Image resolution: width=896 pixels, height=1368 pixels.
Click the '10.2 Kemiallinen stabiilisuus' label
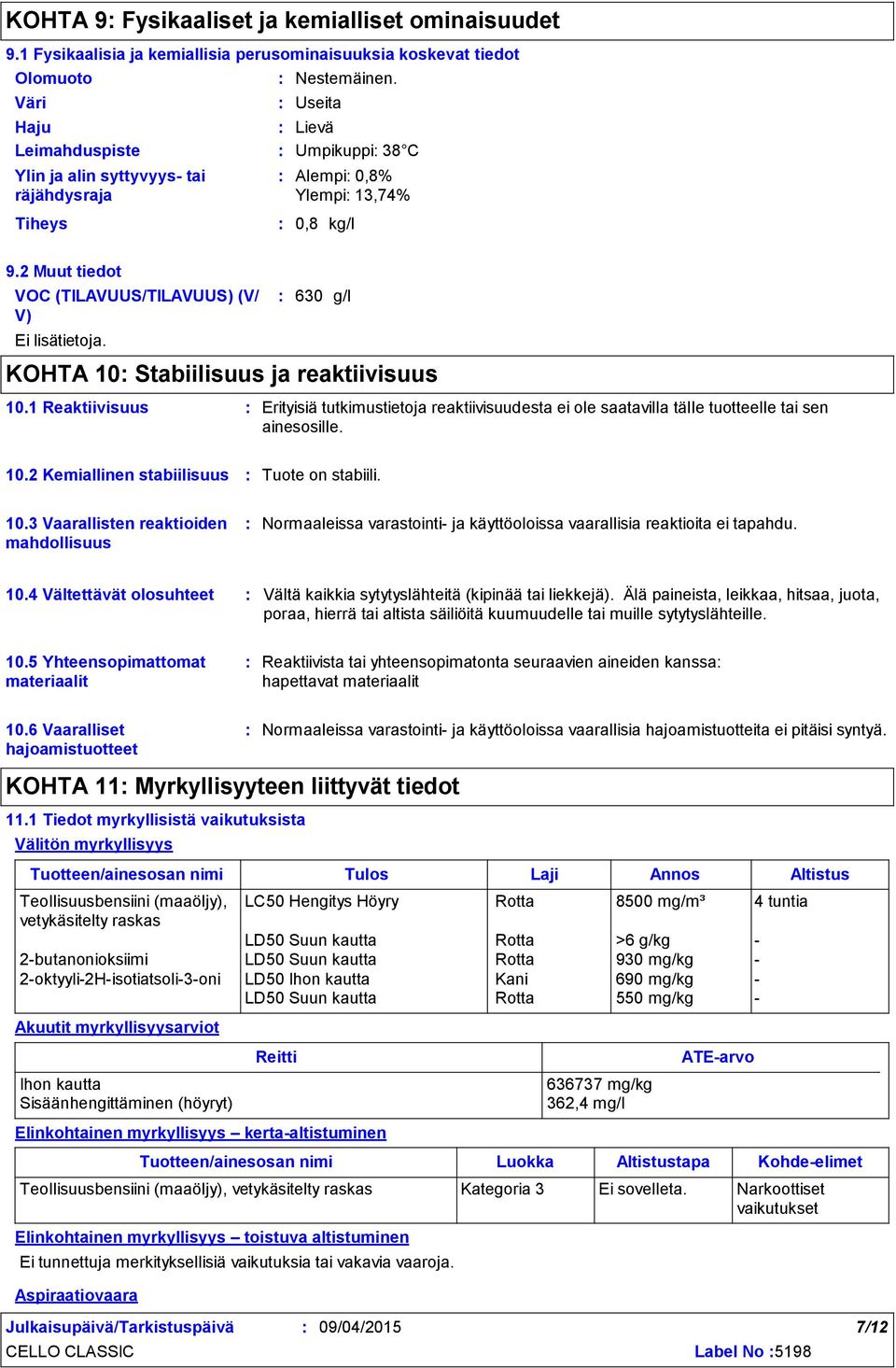(117, 474)
